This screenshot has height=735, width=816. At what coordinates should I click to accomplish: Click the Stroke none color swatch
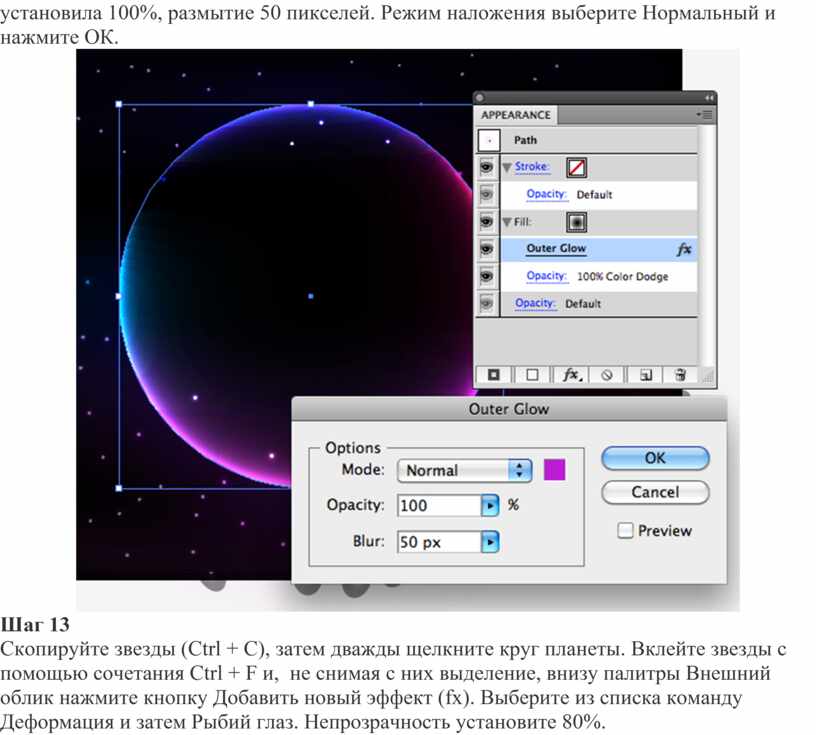(x=577, y=168)
